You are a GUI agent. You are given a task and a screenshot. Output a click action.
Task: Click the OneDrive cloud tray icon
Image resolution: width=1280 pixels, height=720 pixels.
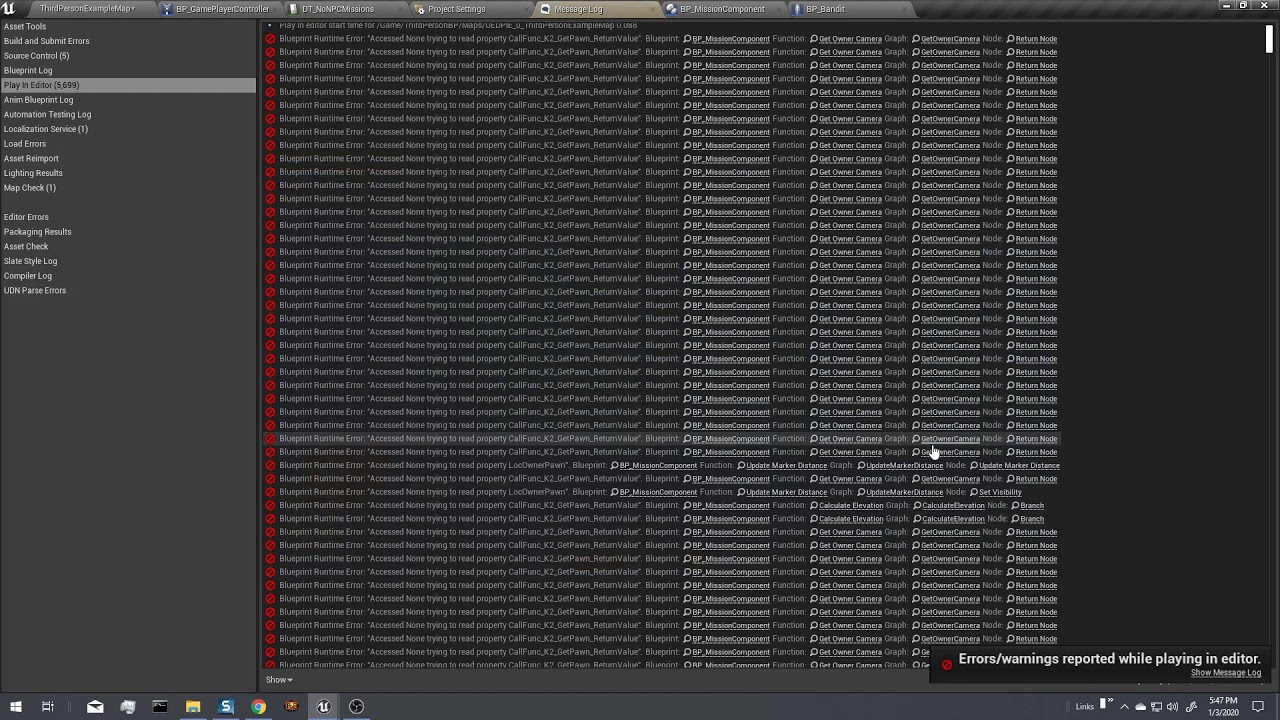coord(1140,707)
